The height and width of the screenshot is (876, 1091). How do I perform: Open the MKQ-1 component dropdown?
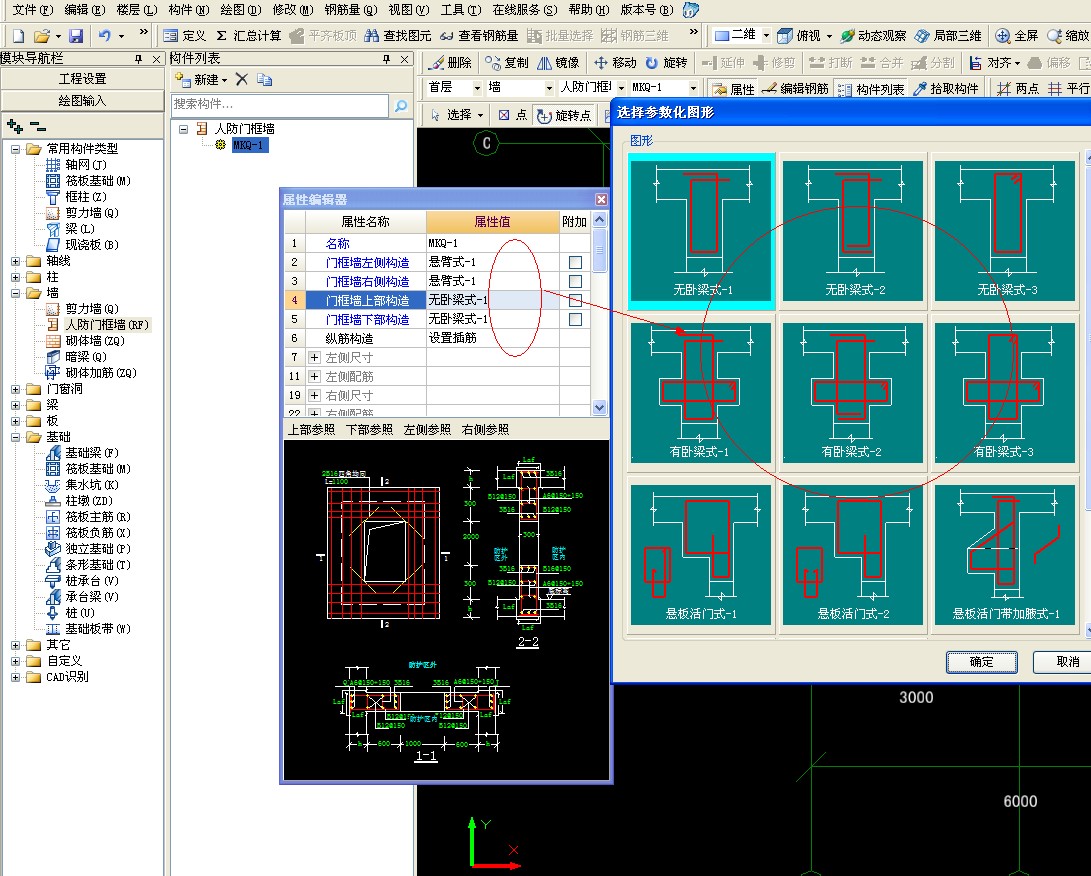click(x=693, y=88)
